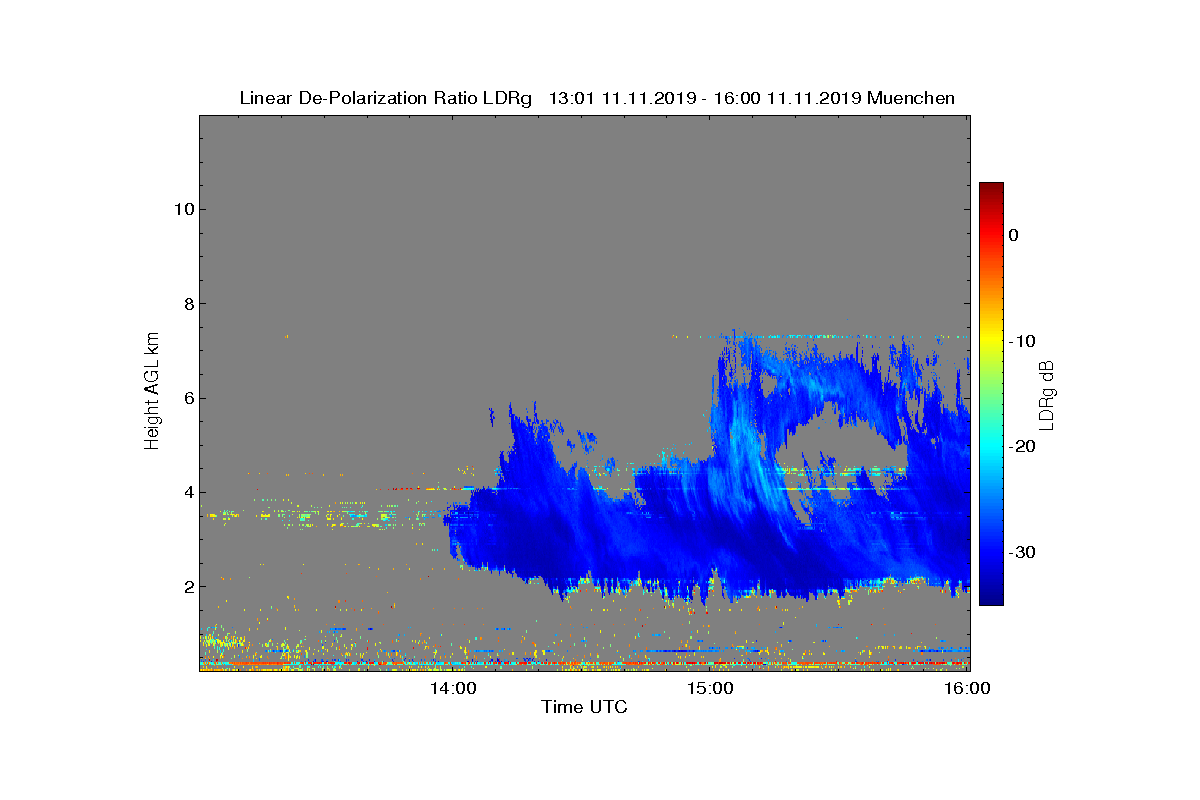Click the plot title "Linear De-Polarization Ratio LDRg"
Viewport: 1200px width, 800px height.
386,98
